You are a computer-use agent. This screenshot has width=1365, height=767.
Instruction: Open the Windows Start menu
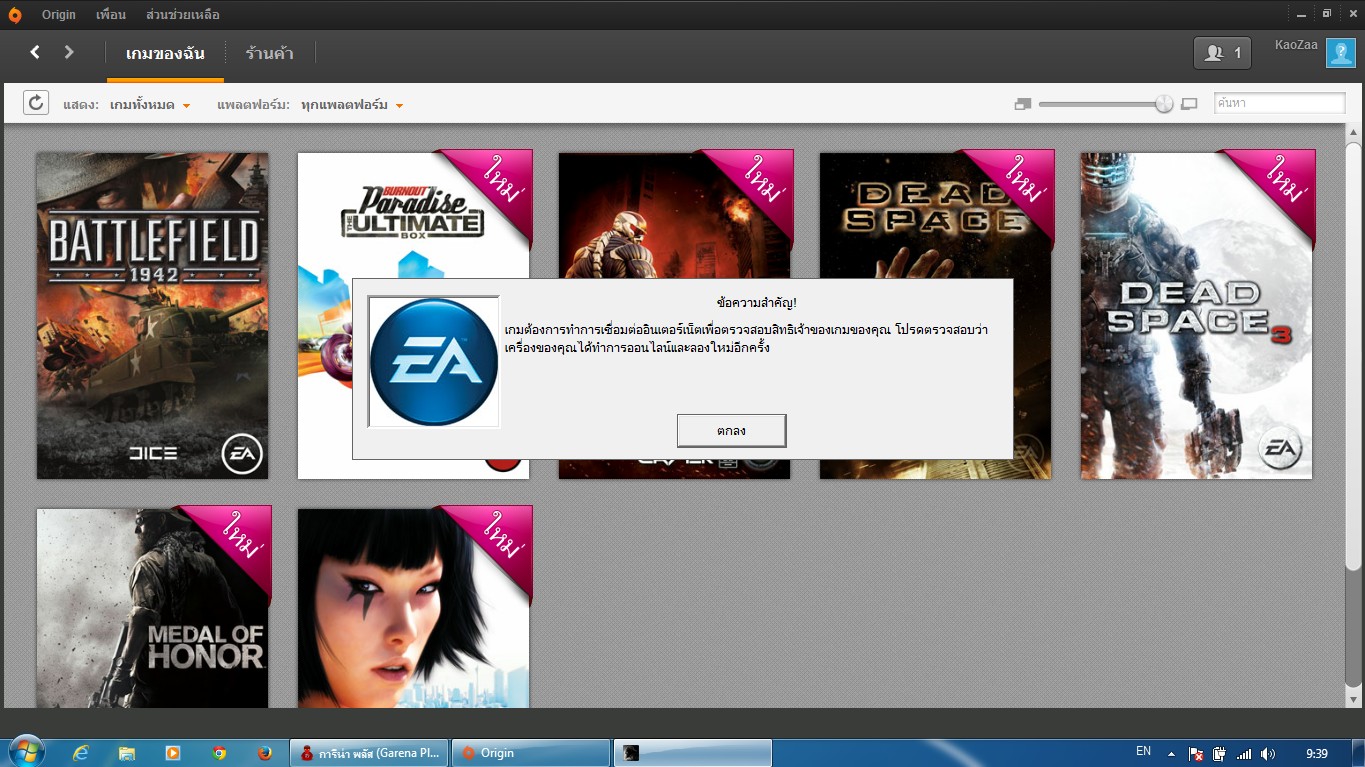click(x=25, y=752)
